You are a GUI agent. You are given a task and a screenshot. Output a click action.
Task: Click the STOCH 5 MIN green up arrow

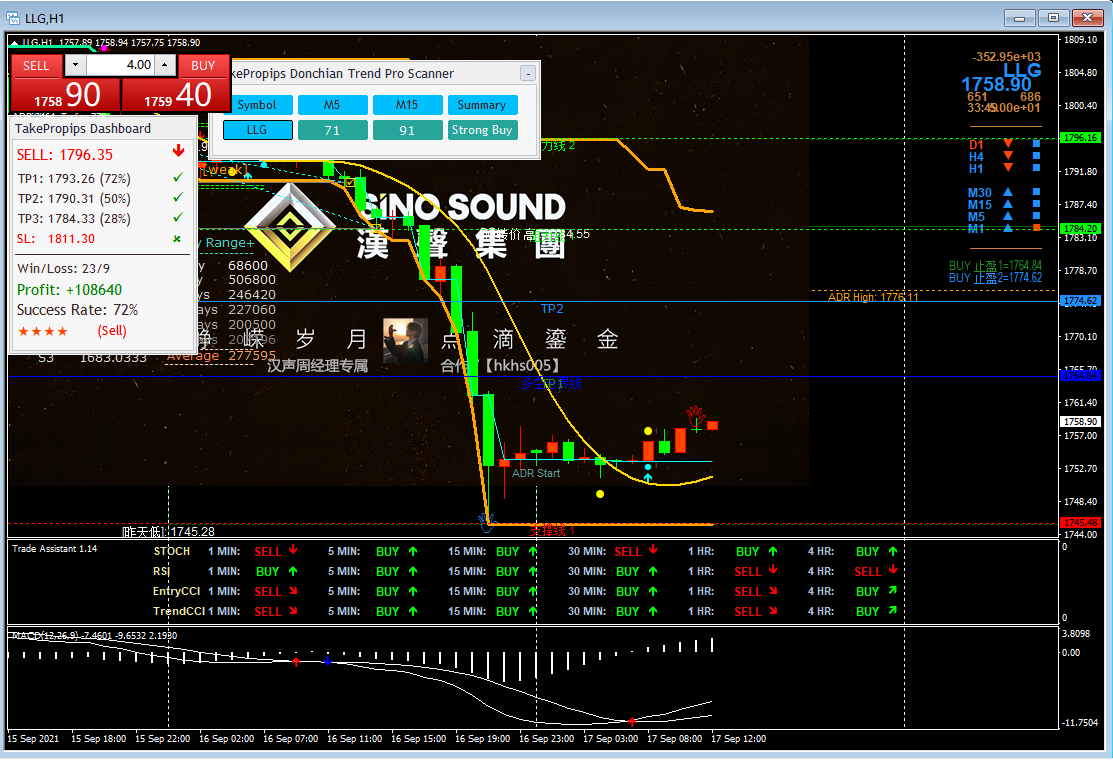click(413, 551)
